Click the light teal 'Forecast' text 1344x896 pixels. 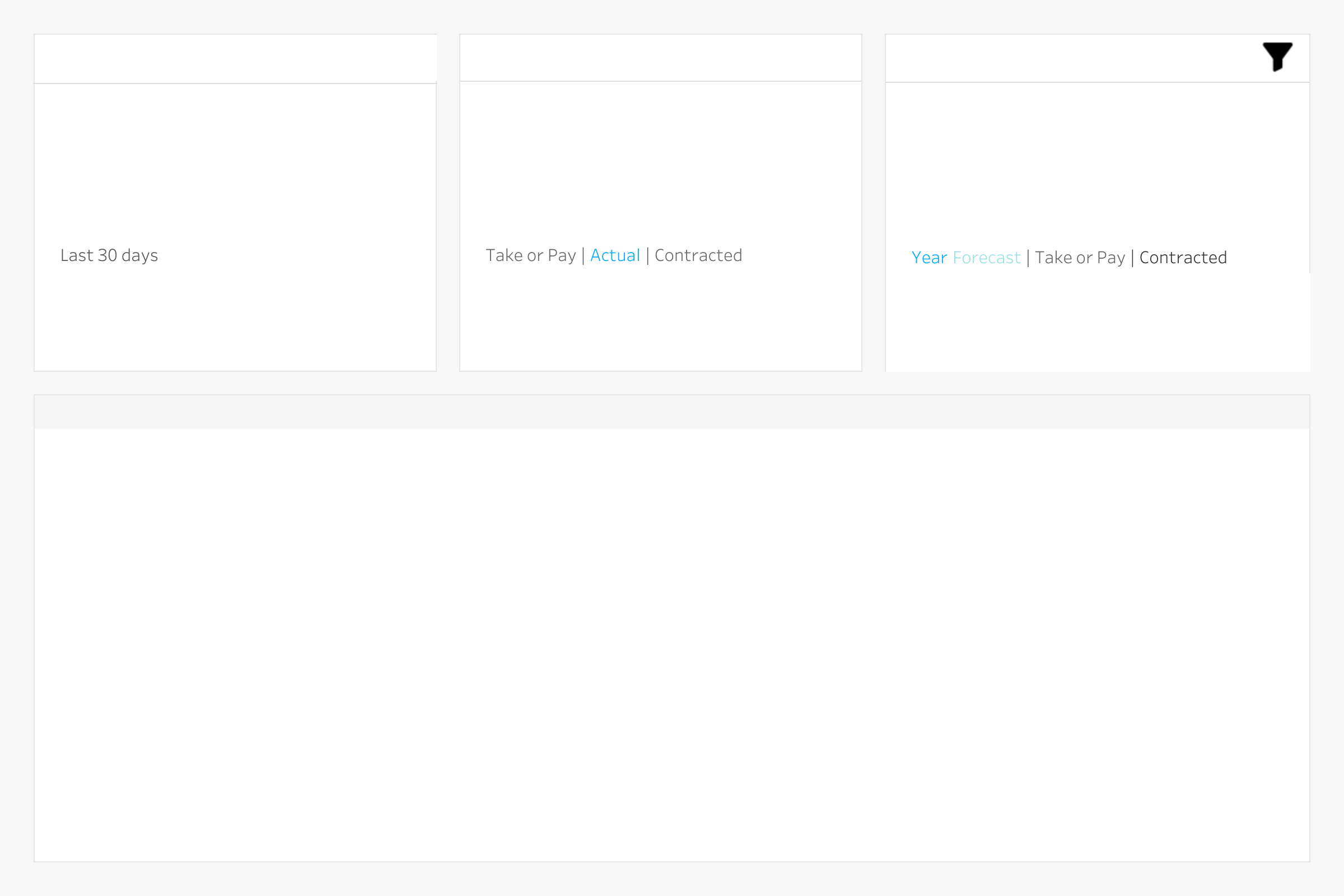pos(987,258)
